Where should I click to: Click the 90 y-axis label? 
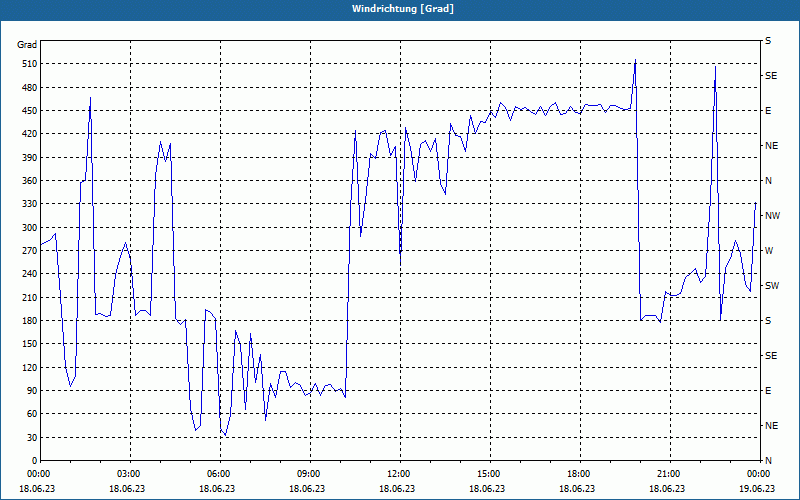(32, 391)
